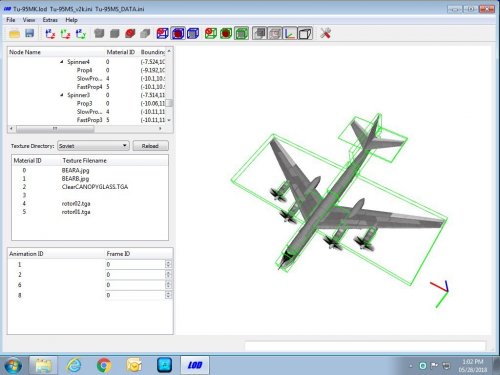This screenshot has height=375, width=500.
Task: Open the Extras menu
Action: click(x=50, y=20)
